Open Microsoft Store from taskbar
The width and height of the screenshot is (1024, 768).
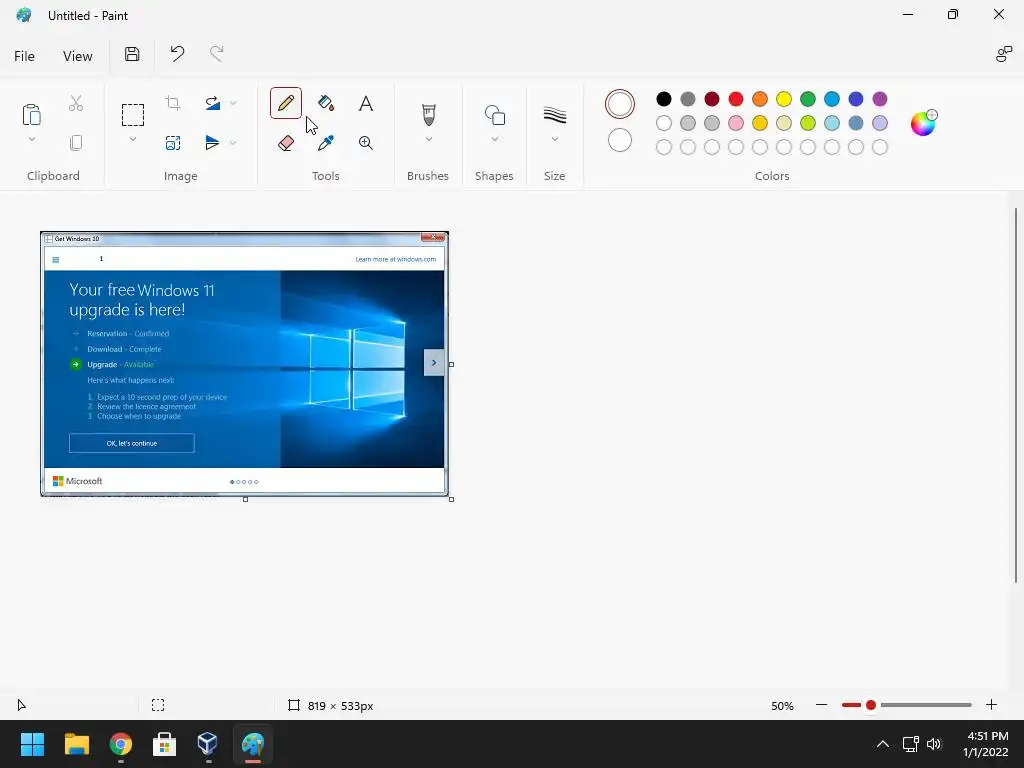pos(165,744)
